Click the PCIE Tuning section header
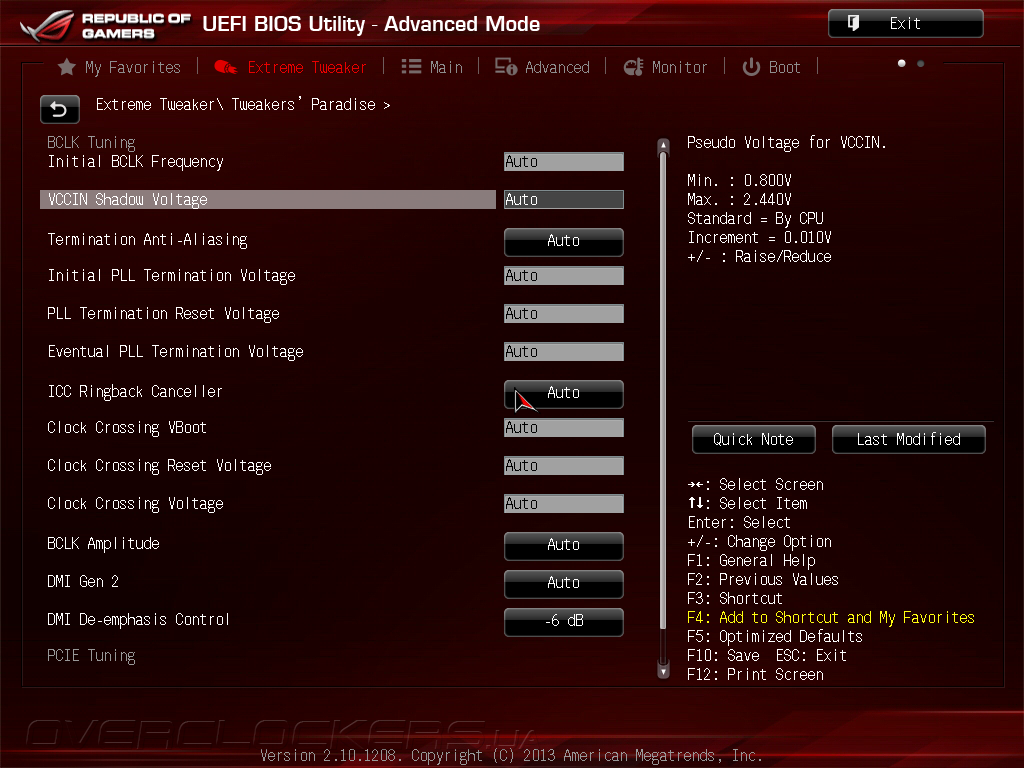The width and height of the screenshot is (1024, 768). [91, 656]
